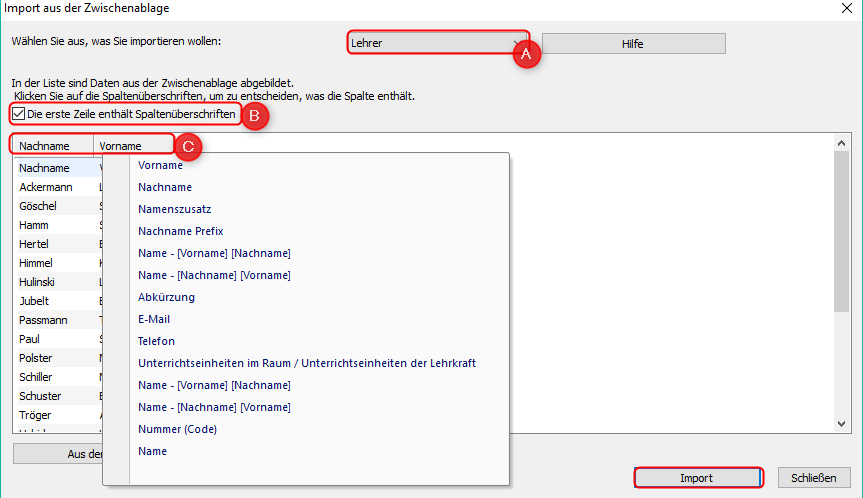The height and width of the screenshot is (498, 863).
Task: Select the Passmann row in the list
Action: [42, 320]
